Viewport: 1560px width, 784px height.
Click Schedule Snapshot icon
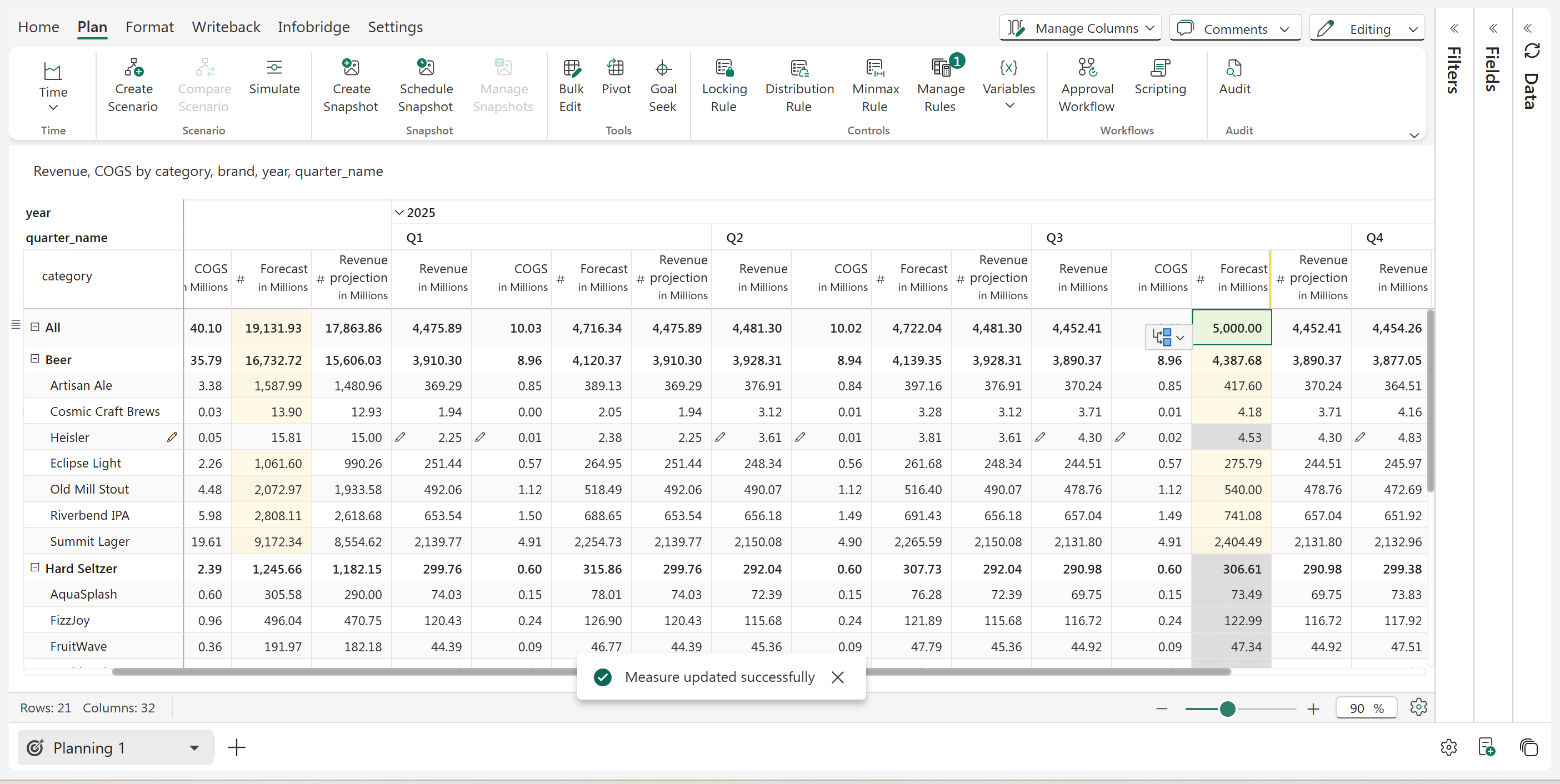(x=426, y=68)
